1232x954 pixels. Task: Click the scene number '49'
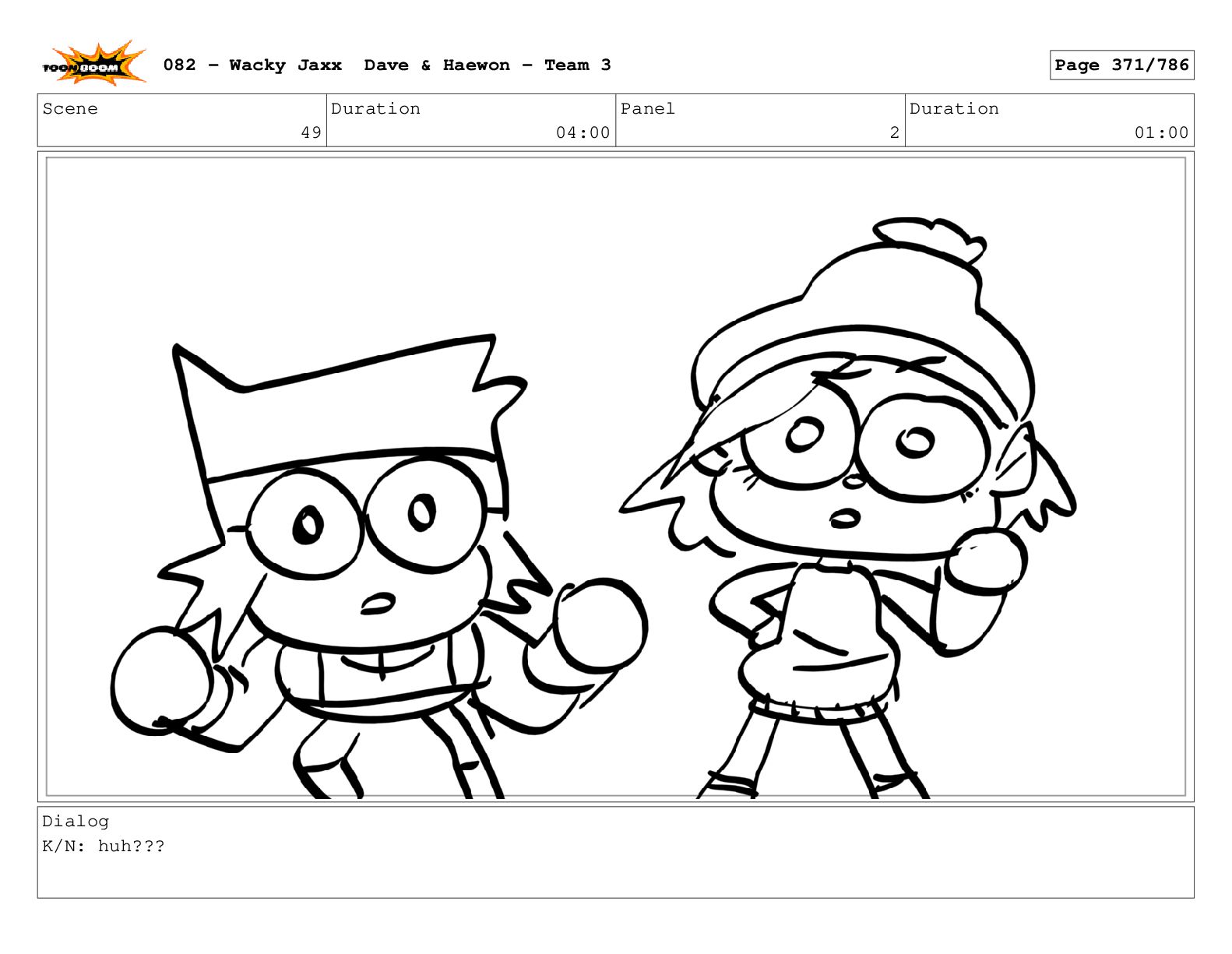[x=312, y=132]
